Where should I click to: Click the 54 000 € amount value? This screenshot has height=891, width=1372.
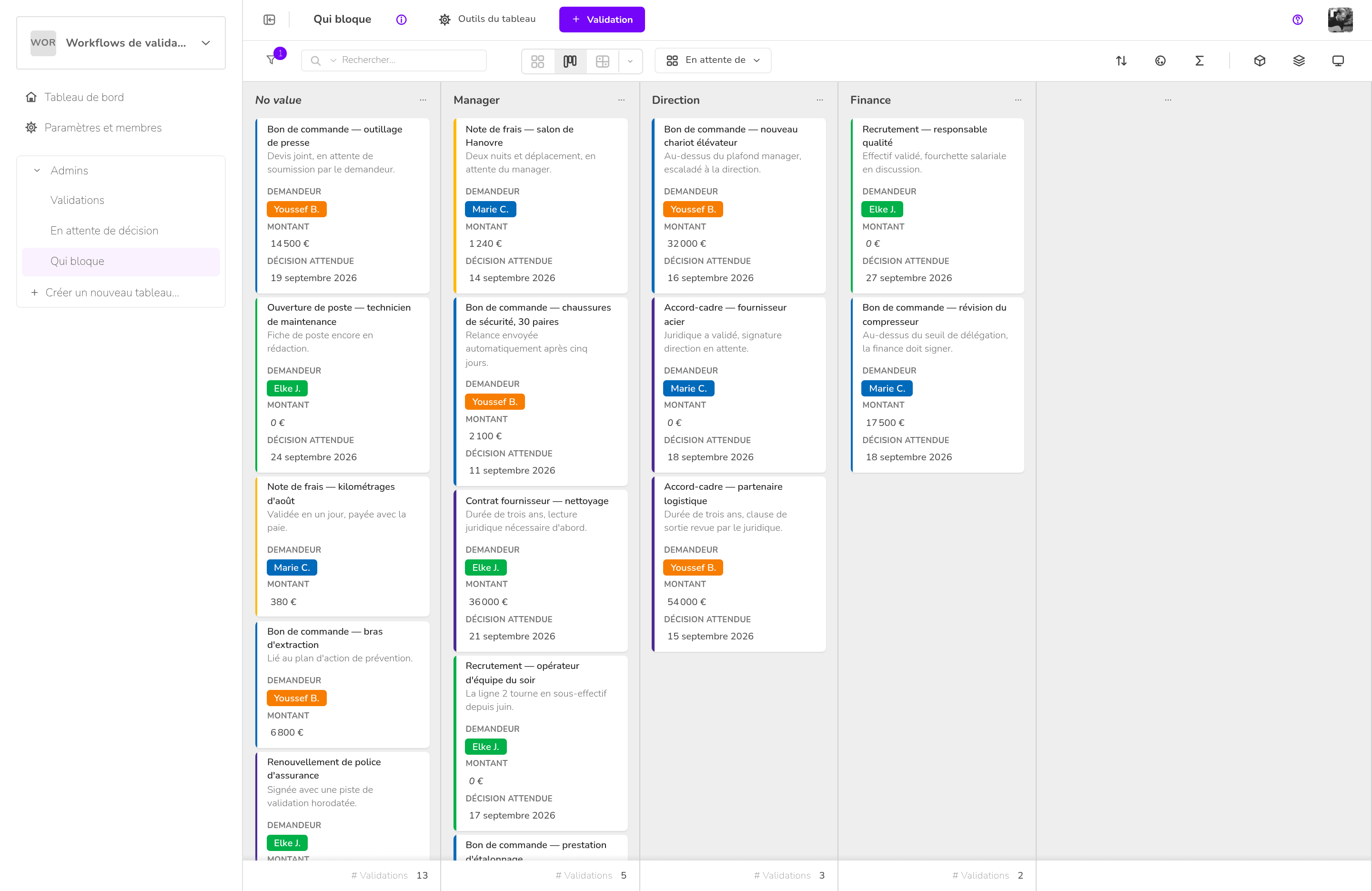[686, 601]
